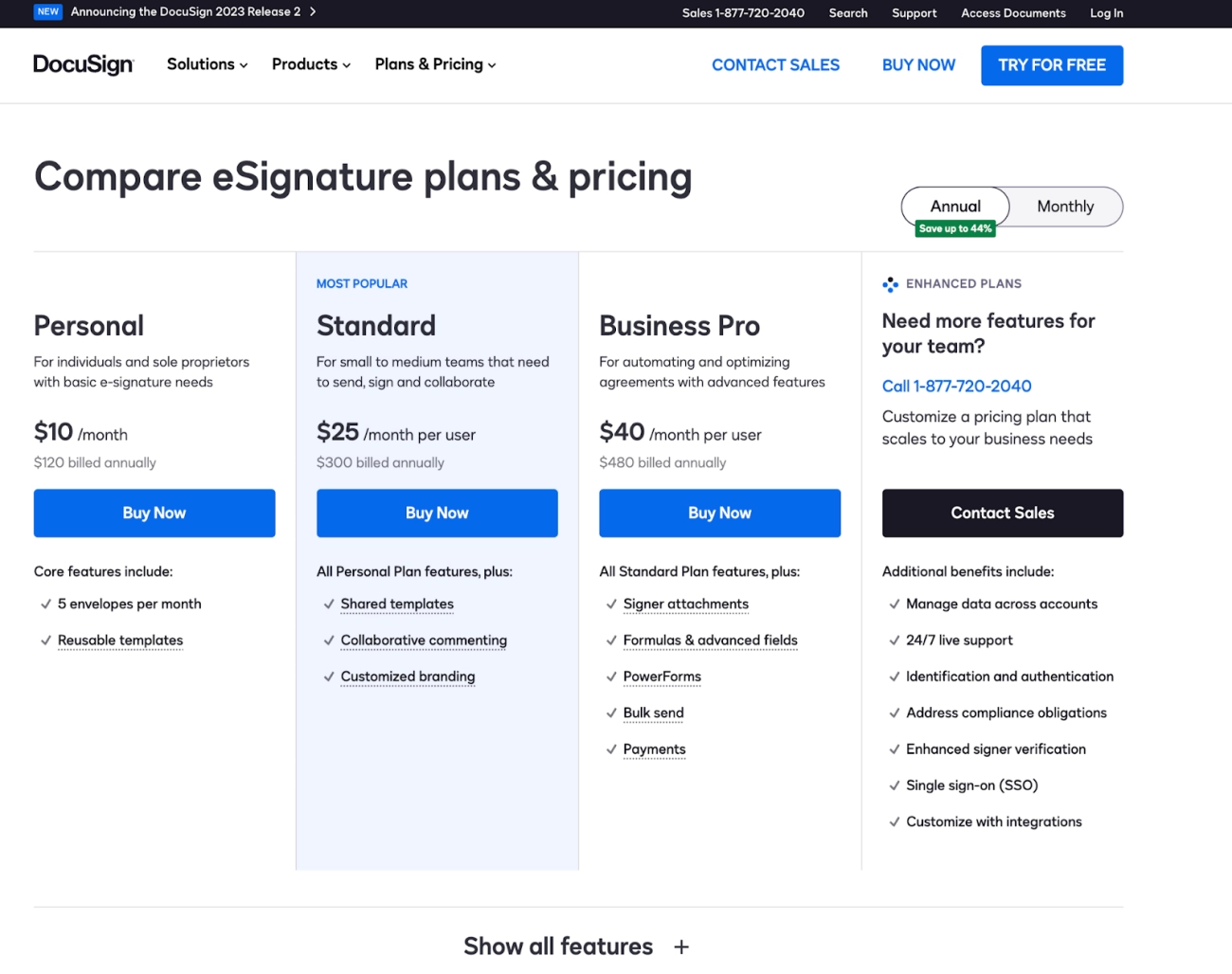Image resolution: width=1232 pixels, height=974 pixels.
Task: Expand Show all features section
Action: pos(576,946)
